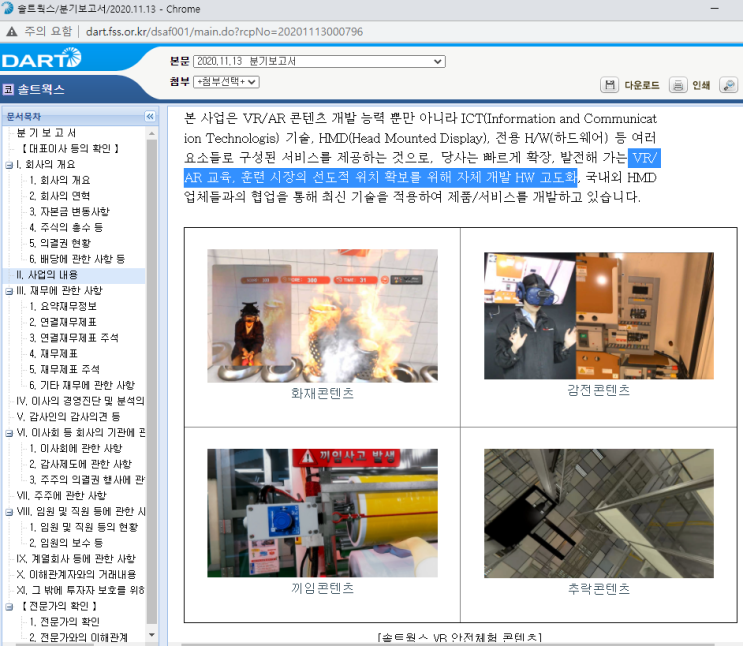Open 5. 재무제표 주석 section
The height and width of the screenshot is (646, 743).
(x=64, y=369)
